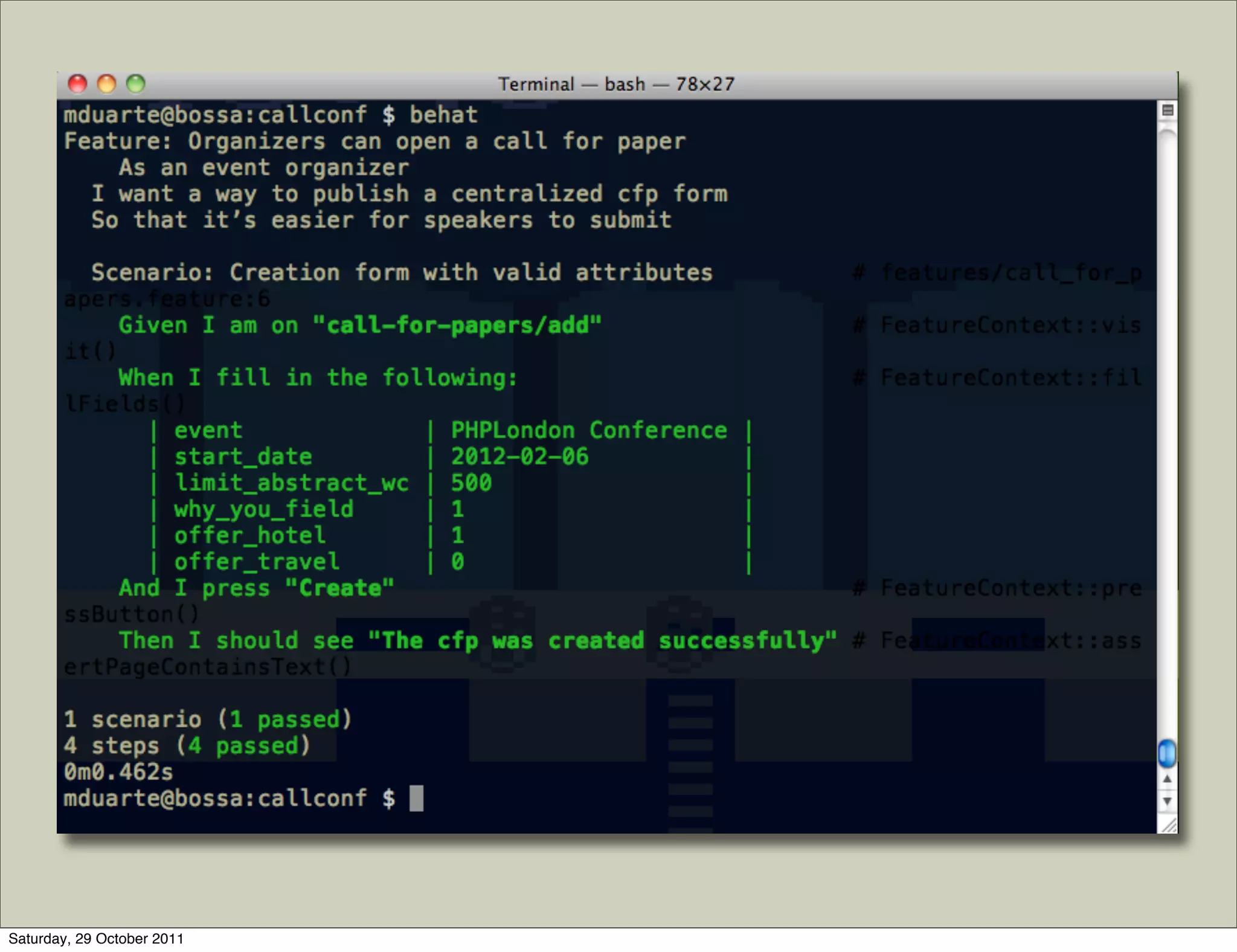
Task: Click the "behat" command text
Action: [443, 115]
